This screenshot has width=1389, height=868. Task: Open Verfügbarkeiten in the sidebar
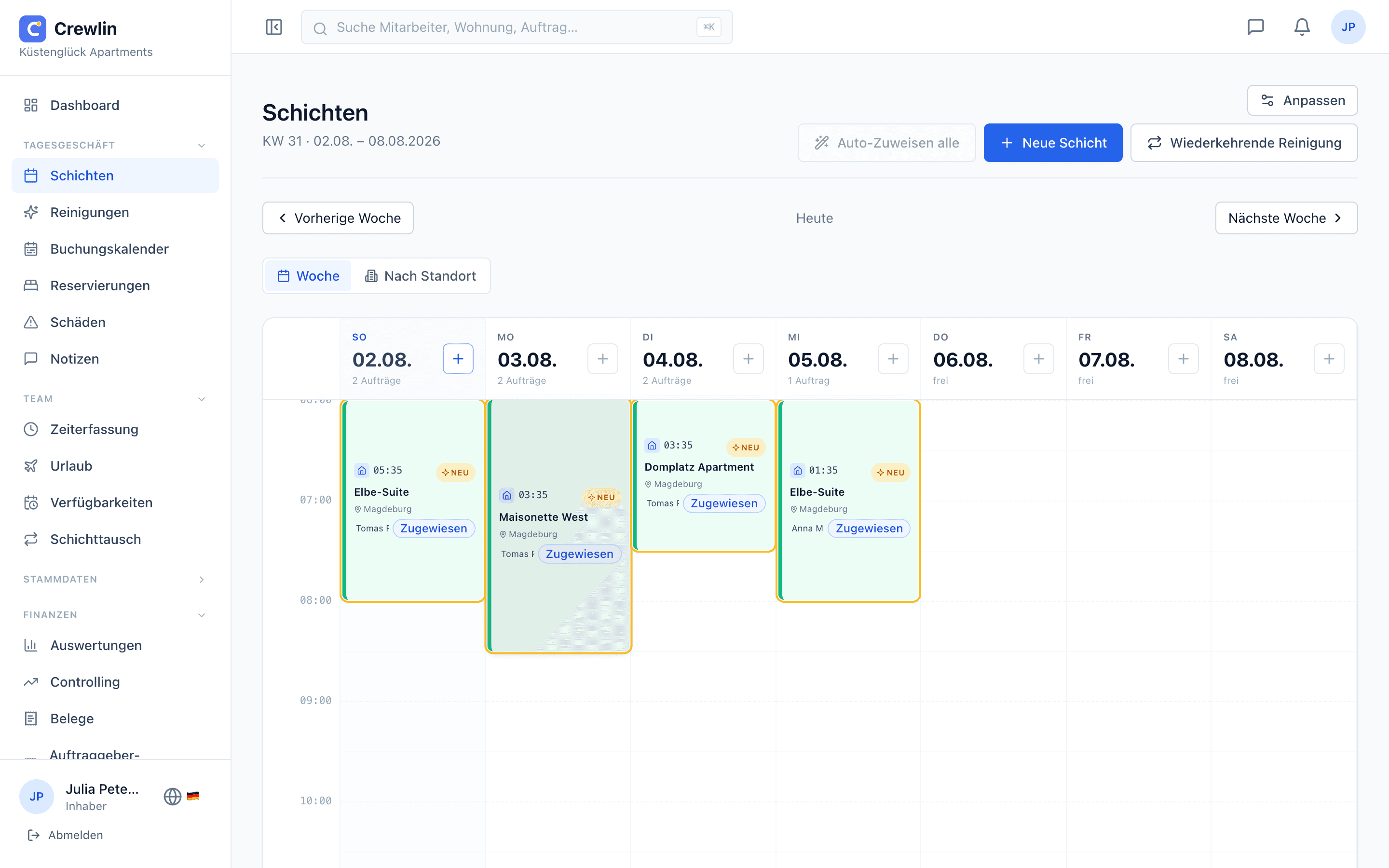click(115, 503)
